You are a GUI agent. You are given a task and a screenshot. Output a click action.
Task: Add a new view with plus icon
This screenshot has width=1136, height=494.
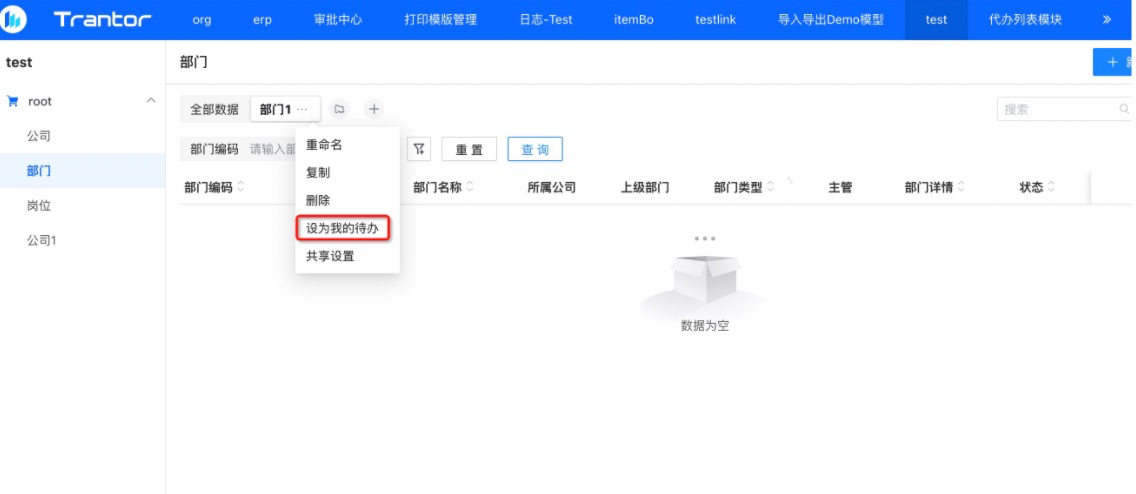[374, 109]
